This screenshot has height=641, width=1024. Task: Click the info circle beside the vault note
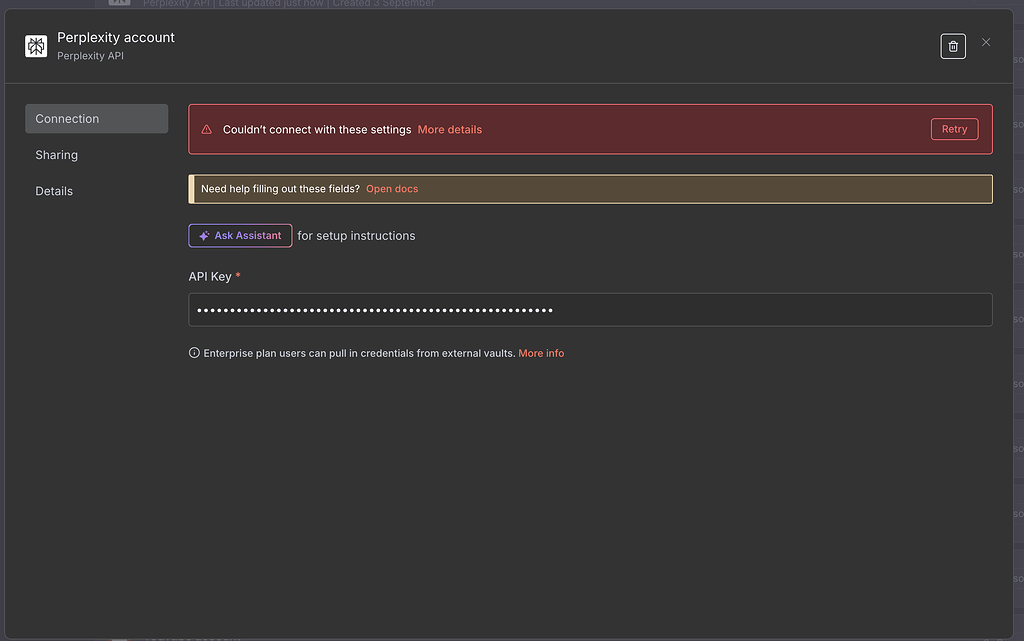(193, 352)
